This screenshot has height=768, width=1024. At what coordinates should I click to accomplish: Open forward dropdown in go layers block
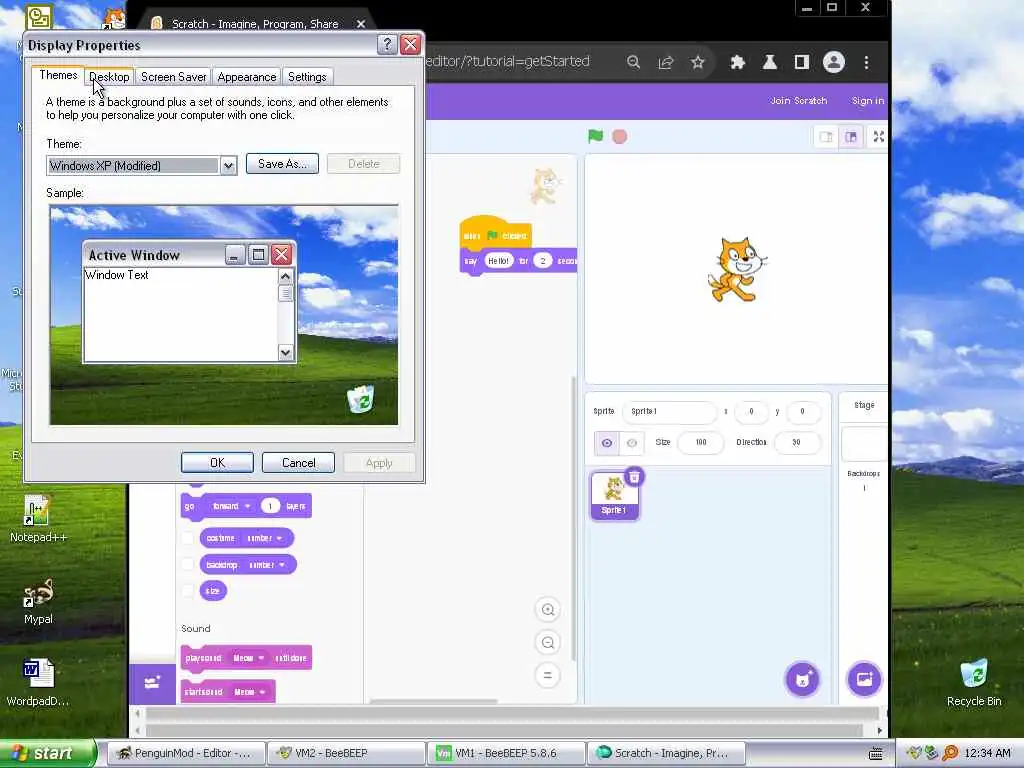click(231, 506)
